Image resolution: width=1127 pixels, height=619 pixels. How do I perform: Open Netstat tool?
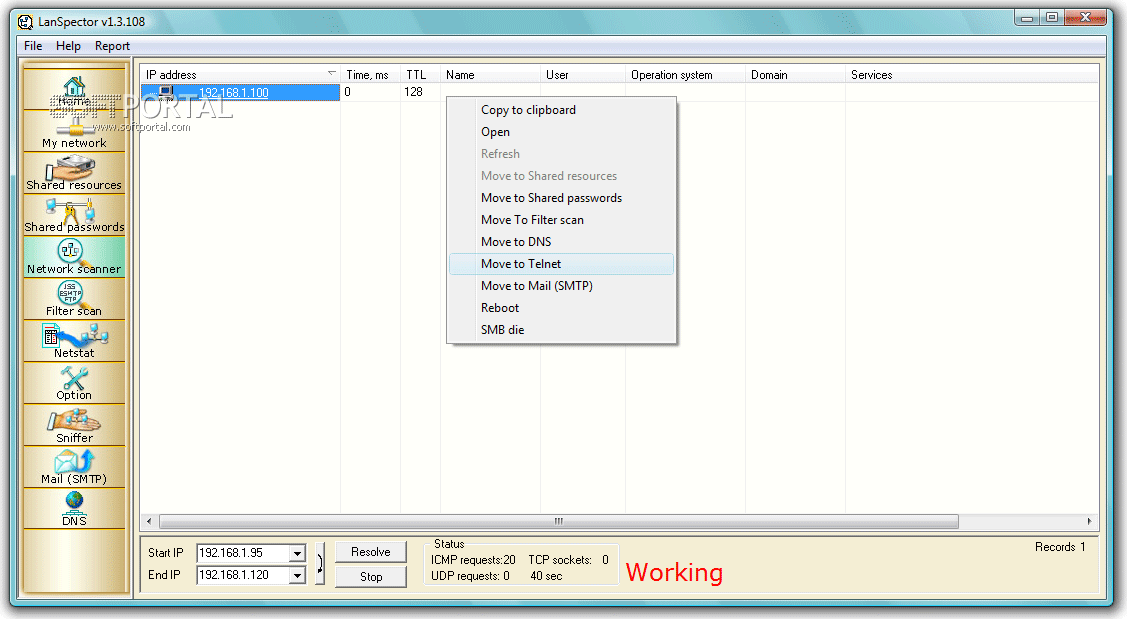point(74,341)
